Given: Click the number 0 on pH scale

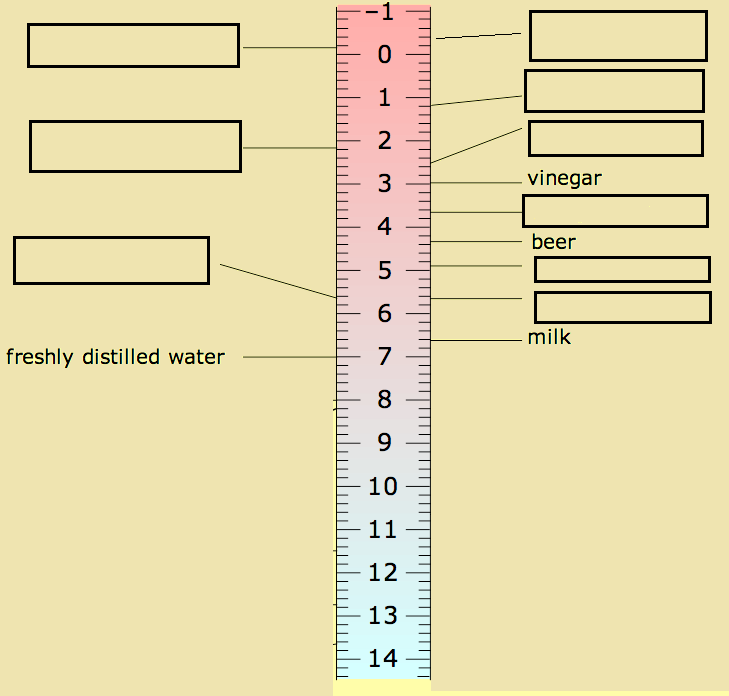Looking at the screenshot, I should point(384,54).
